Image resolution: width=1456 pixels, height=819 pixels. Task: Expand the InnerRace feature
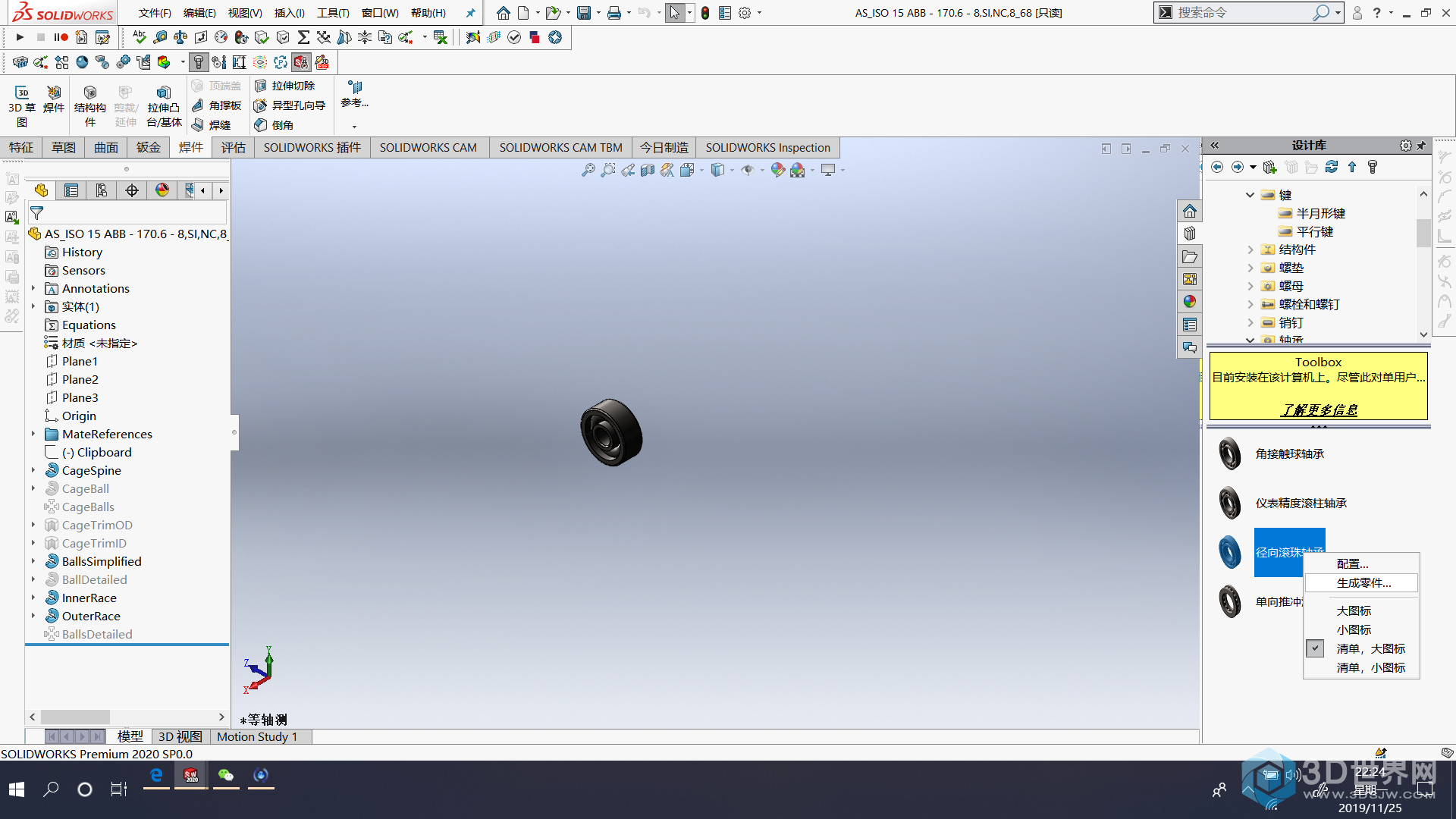click(x=33, y=598)
